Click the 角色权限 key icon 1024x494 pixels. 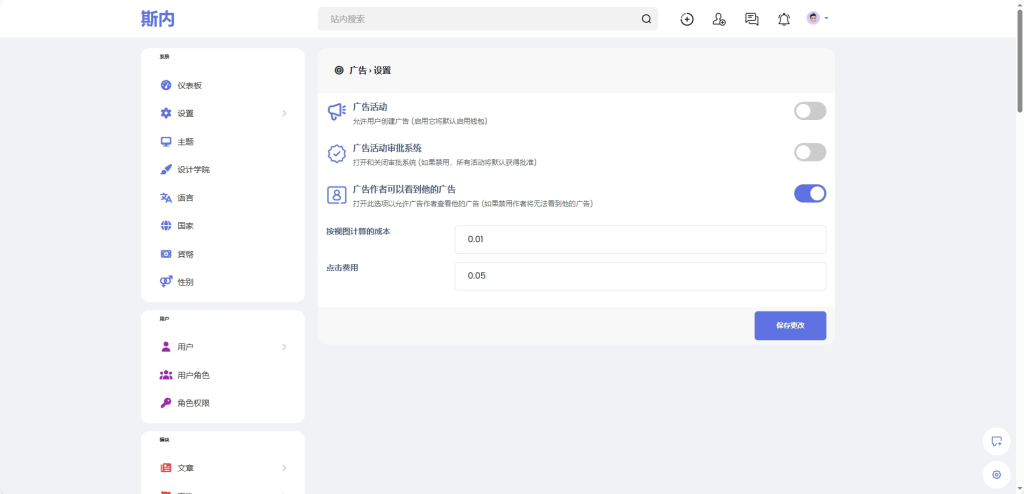166,403
